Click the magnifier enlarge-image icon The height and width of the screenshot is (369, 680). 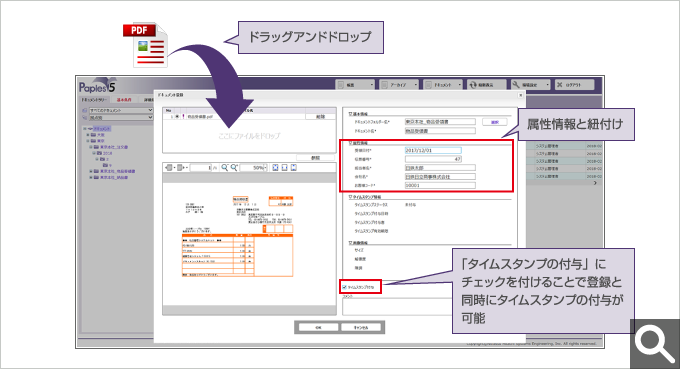tap(655, 344)
